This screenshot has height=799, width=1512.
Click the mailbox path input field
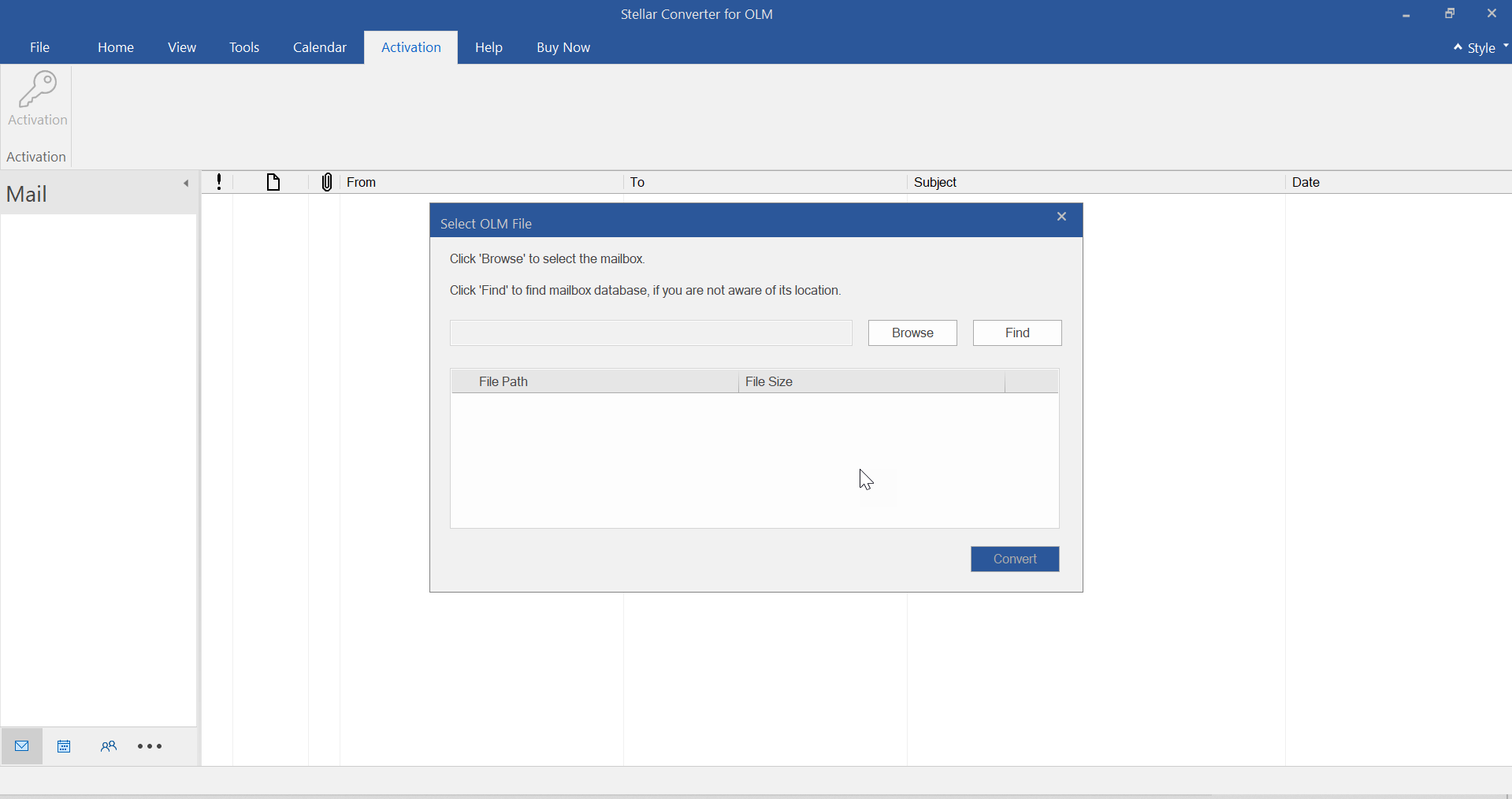(x=651, y=333)
